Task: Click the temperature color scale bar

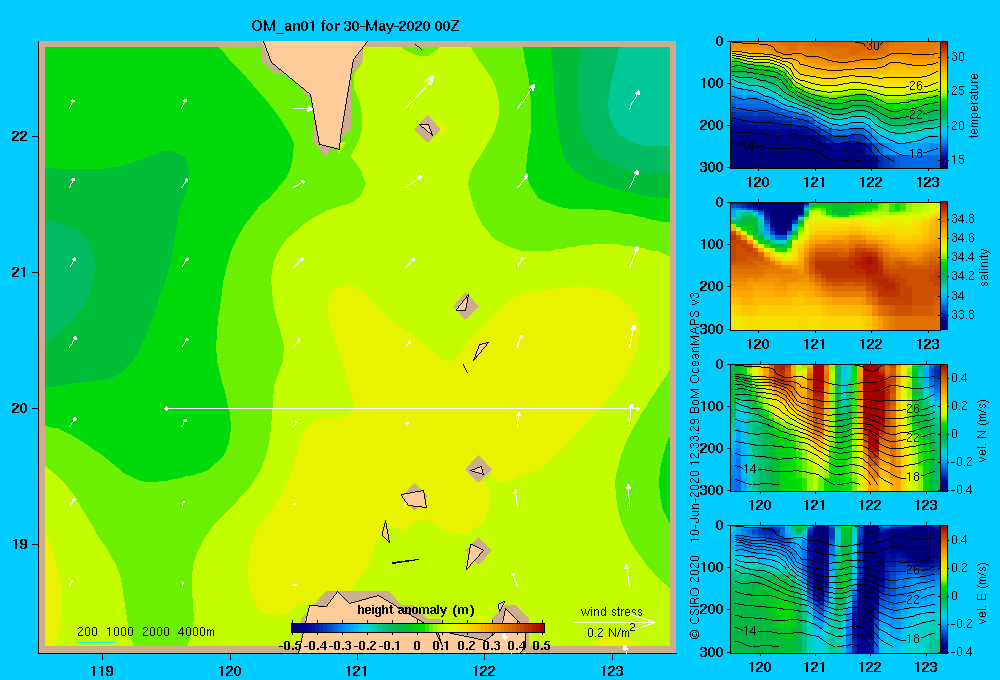Action: tap(944, 105)
